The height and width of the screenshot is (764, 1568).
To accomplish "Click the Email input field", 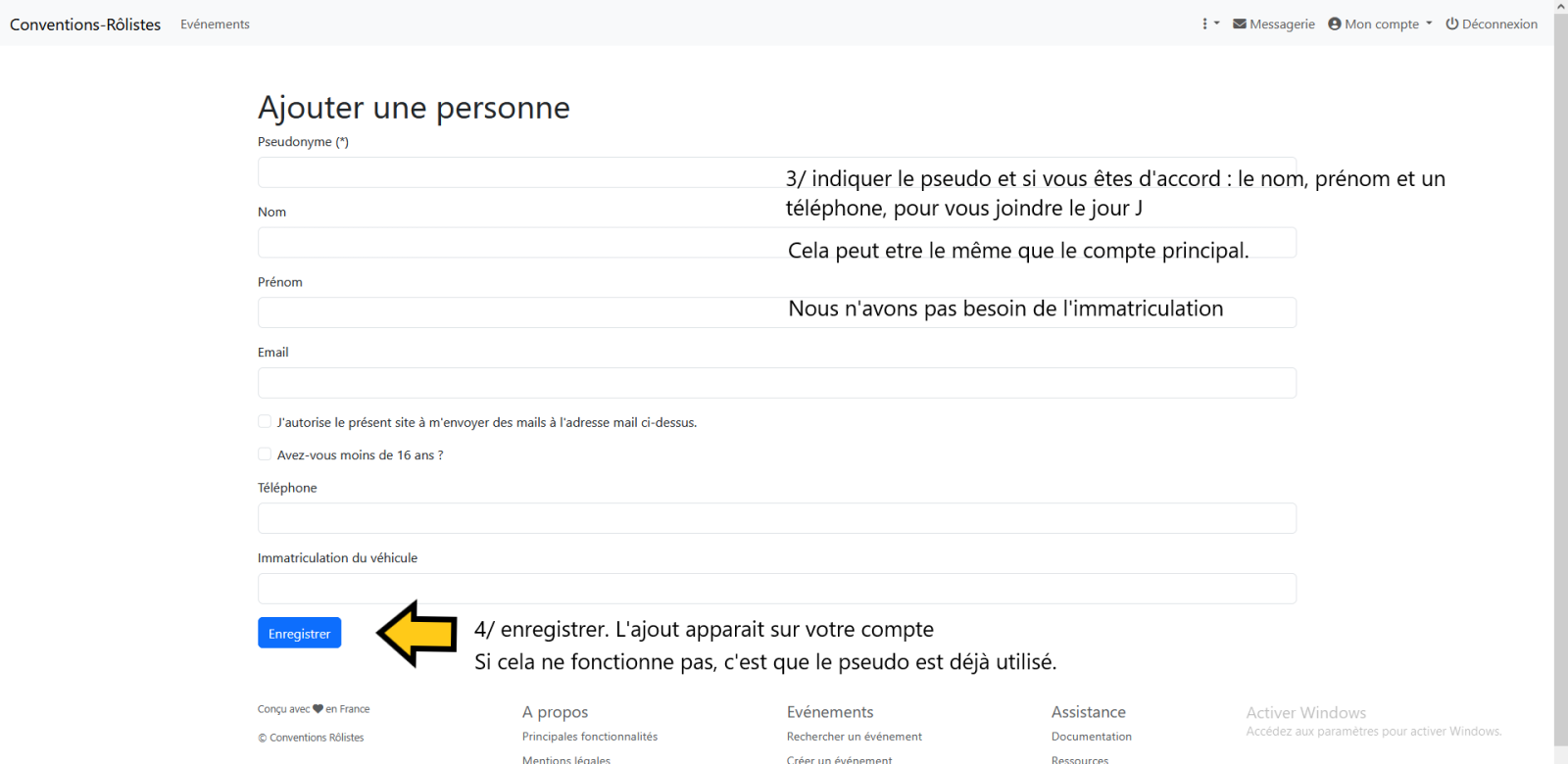I will (x=776, y=383).
